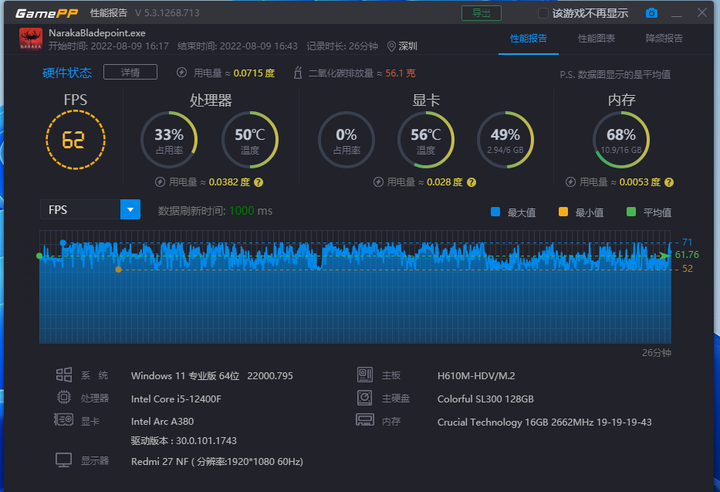Switch to the 性能图表 tab
This screenshot has width=720, height=492.
(x=596, y=39)
